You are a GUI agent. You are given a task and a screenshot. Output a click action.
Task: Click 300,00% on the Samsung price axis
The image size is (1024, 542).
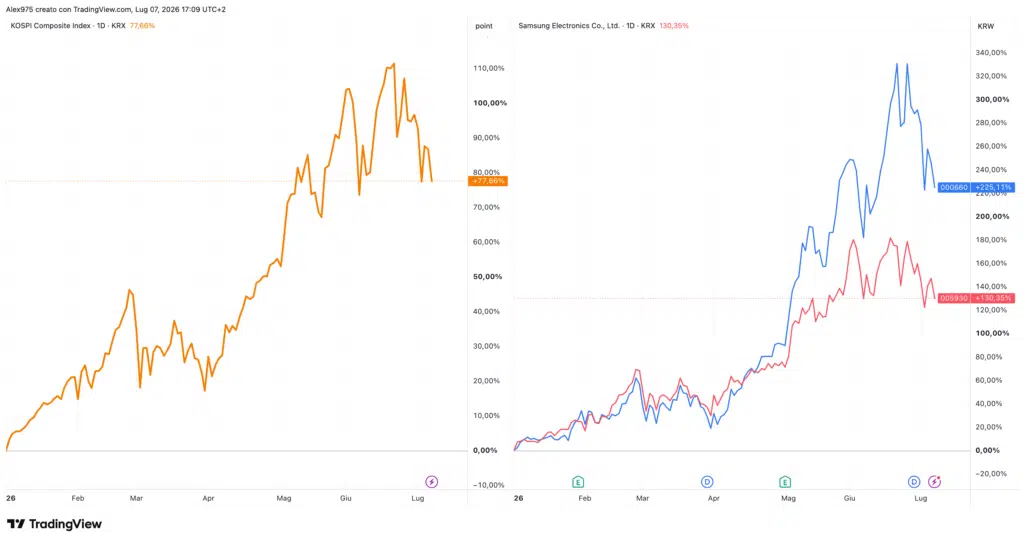coord(992,100)
